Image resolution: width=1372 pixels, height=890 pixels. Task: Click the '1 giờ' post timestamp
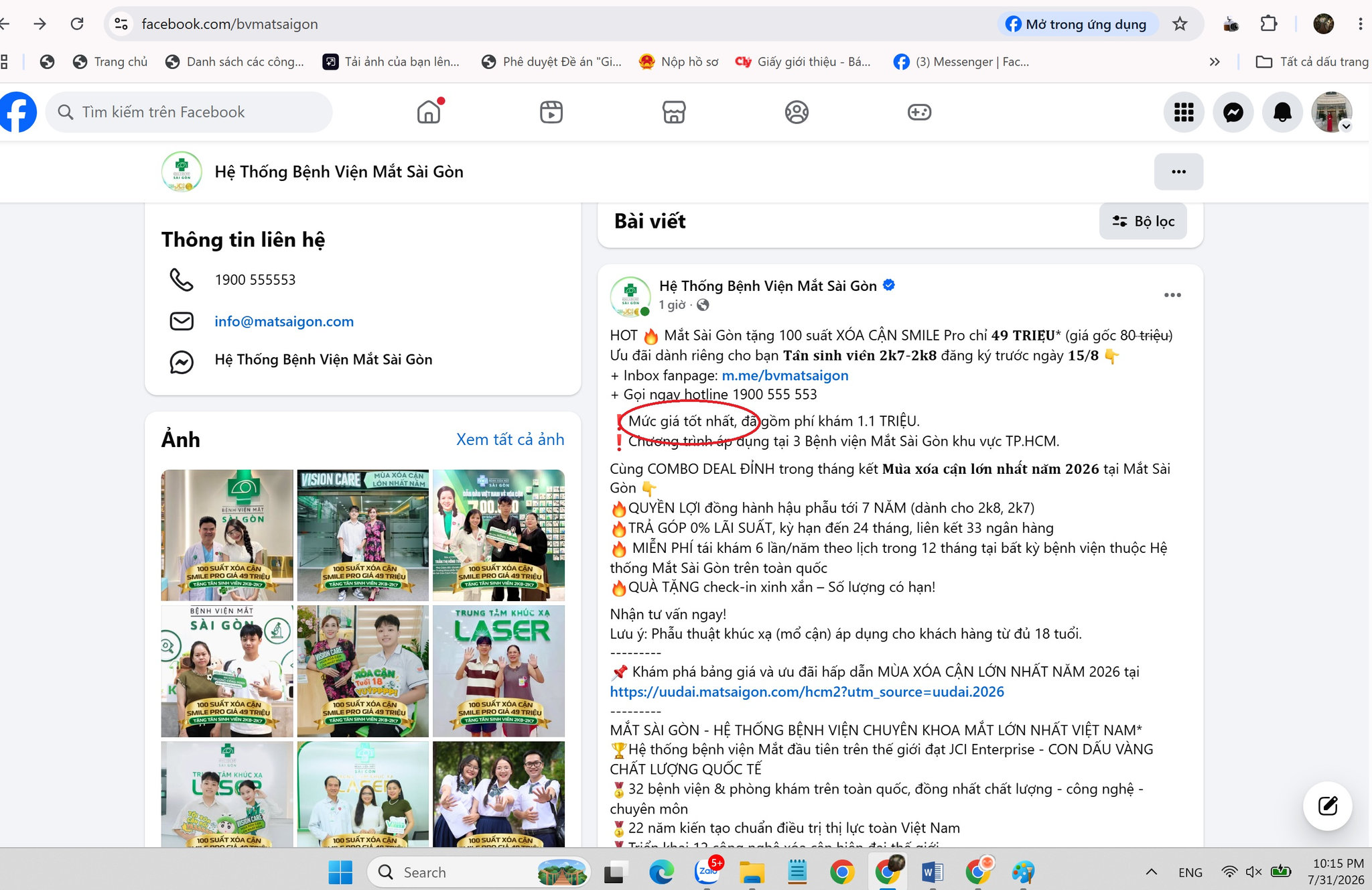[672, 305]
